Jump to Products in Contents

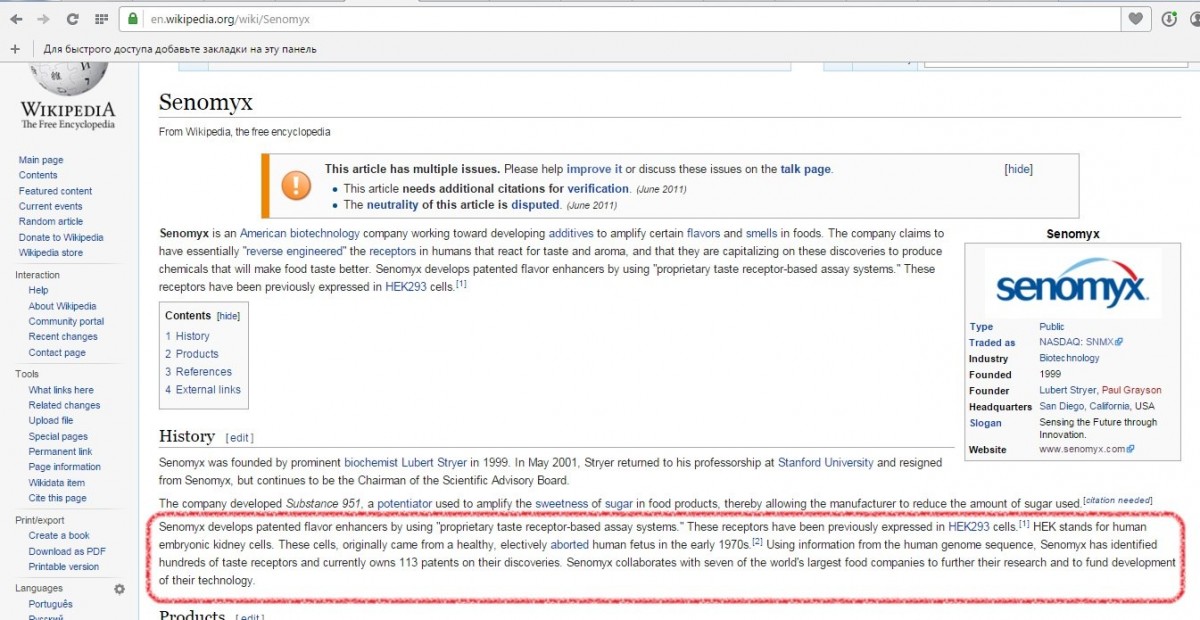(197, 354)
